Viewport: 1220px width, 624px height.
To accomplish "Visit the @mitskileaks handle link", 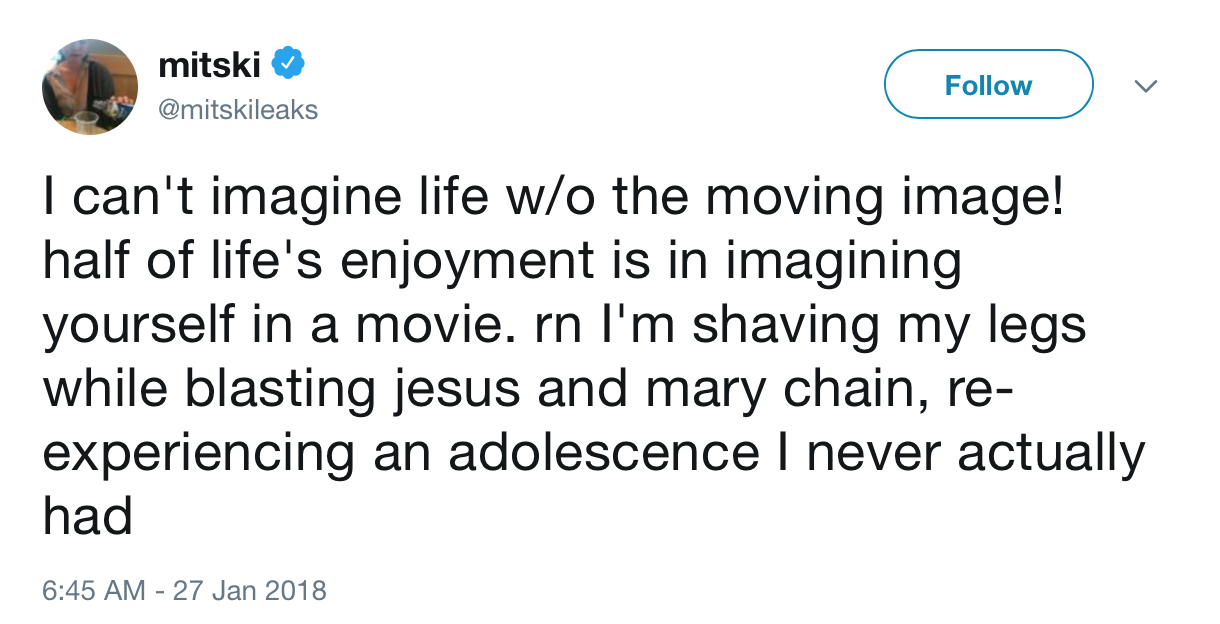I will (238, 109).
